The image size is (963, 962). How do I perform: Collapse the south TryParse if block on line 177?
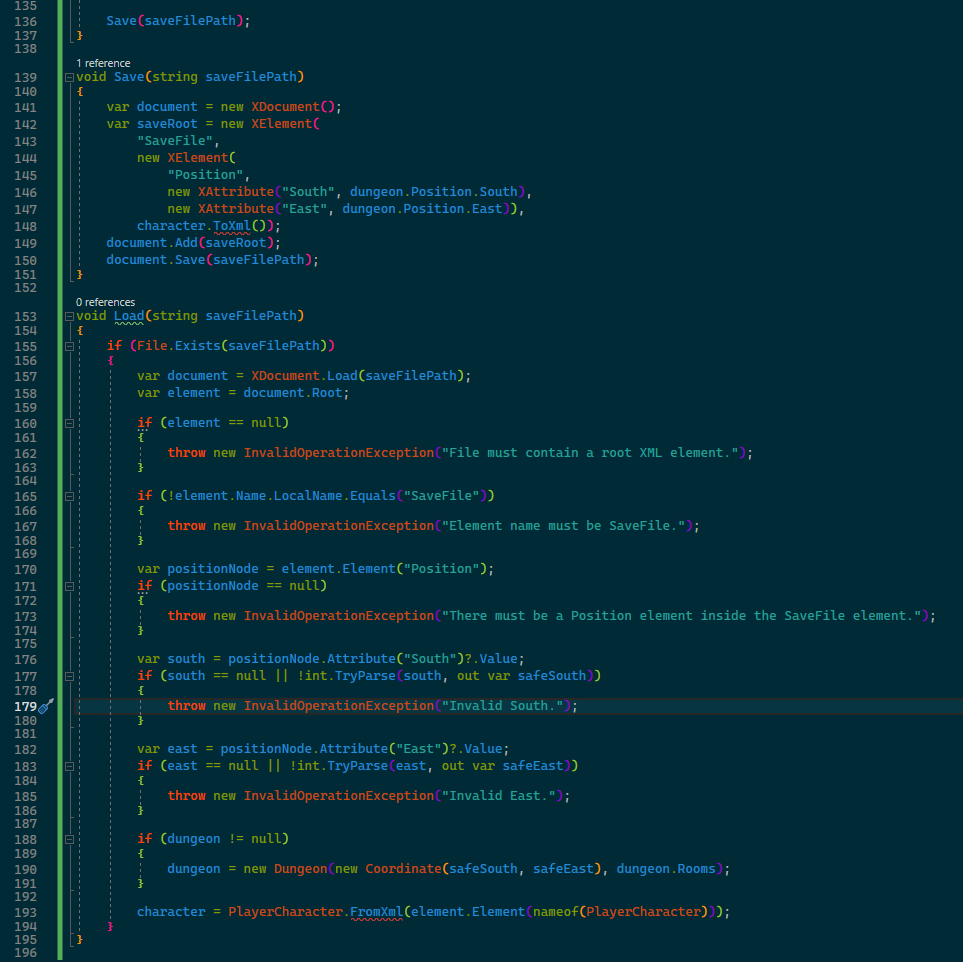tap(69, 676)
